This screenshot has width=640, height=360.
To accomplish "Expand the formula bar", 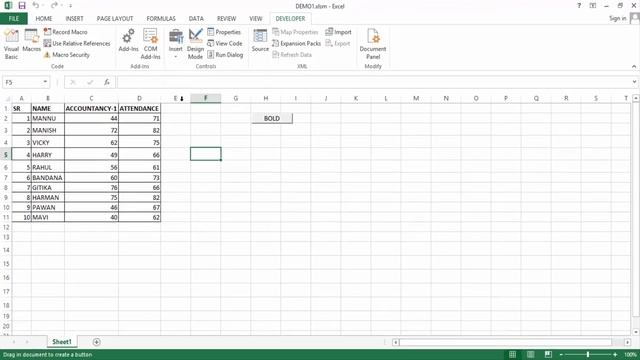I will coord(634,82).
